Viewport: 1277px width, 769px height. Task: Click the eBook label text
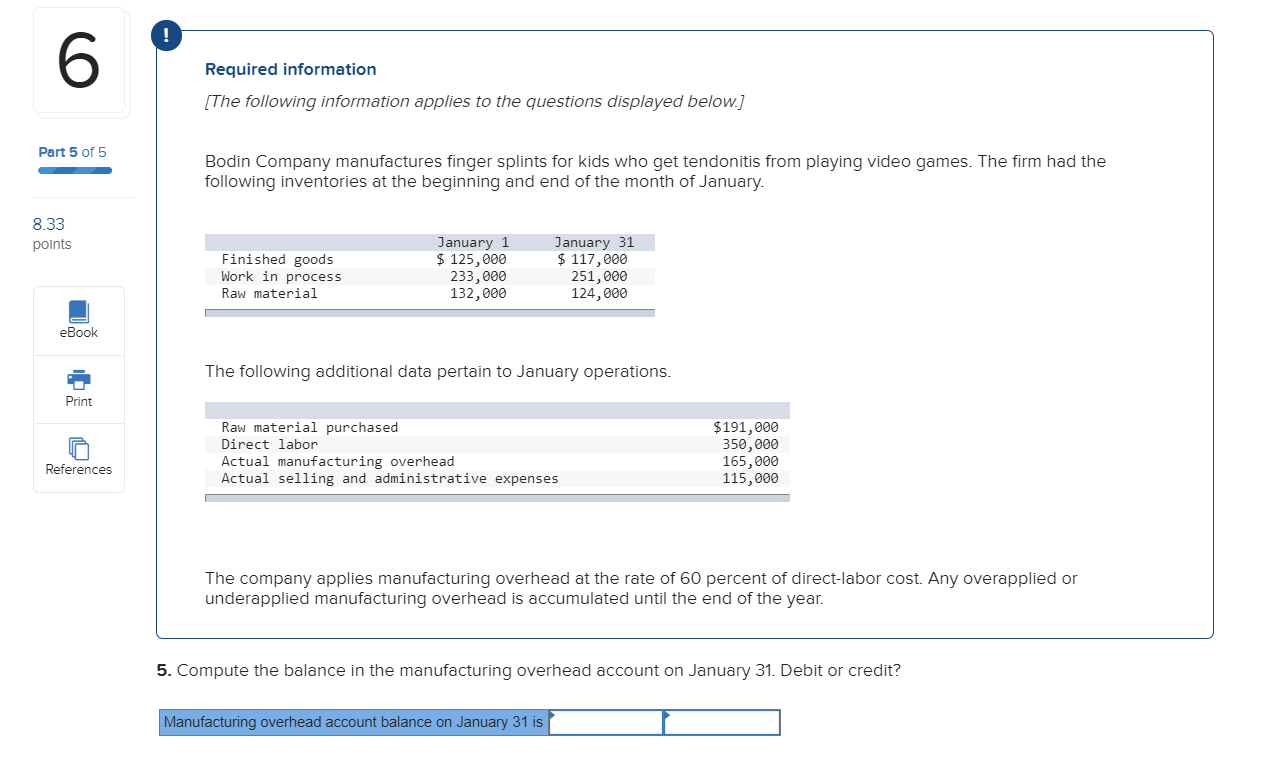pos(79,333)
